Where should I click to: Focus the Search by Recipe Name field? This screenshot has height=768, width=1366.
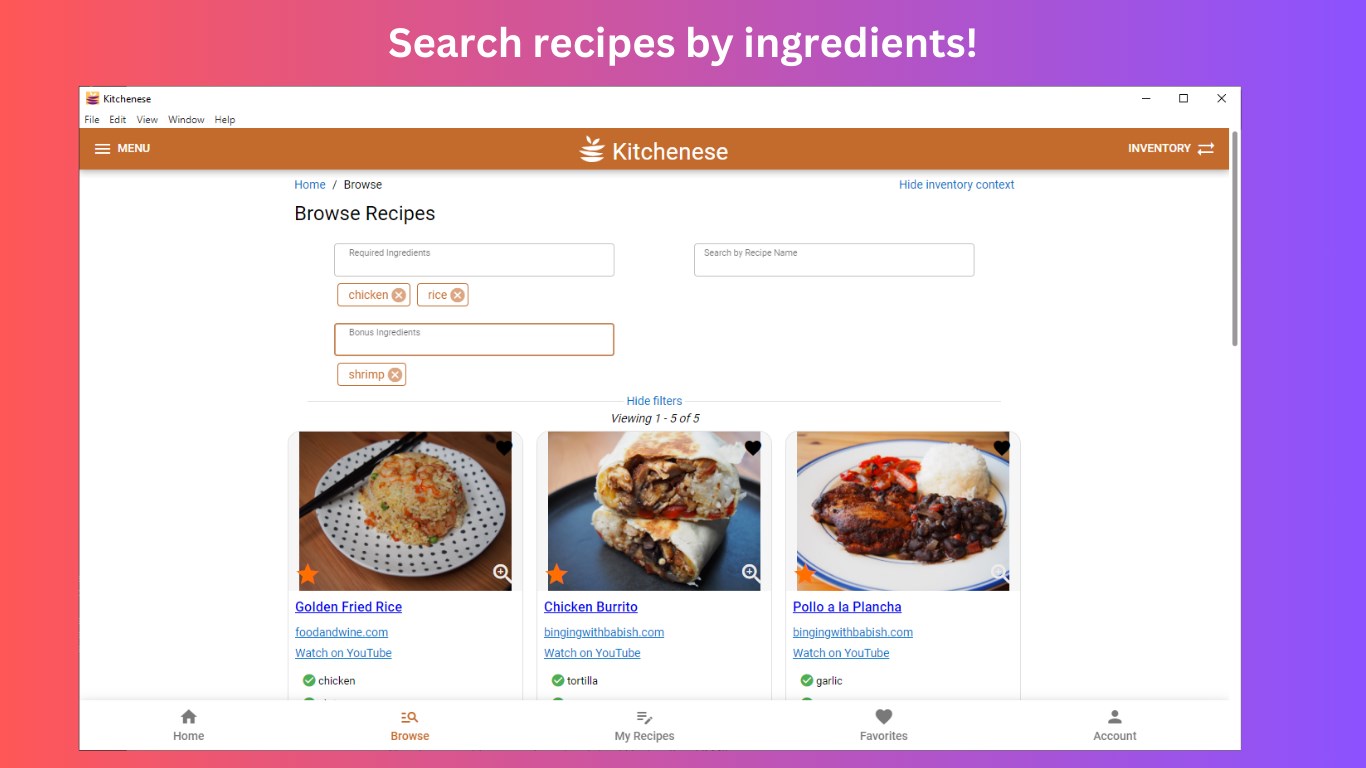coord(834,260)
